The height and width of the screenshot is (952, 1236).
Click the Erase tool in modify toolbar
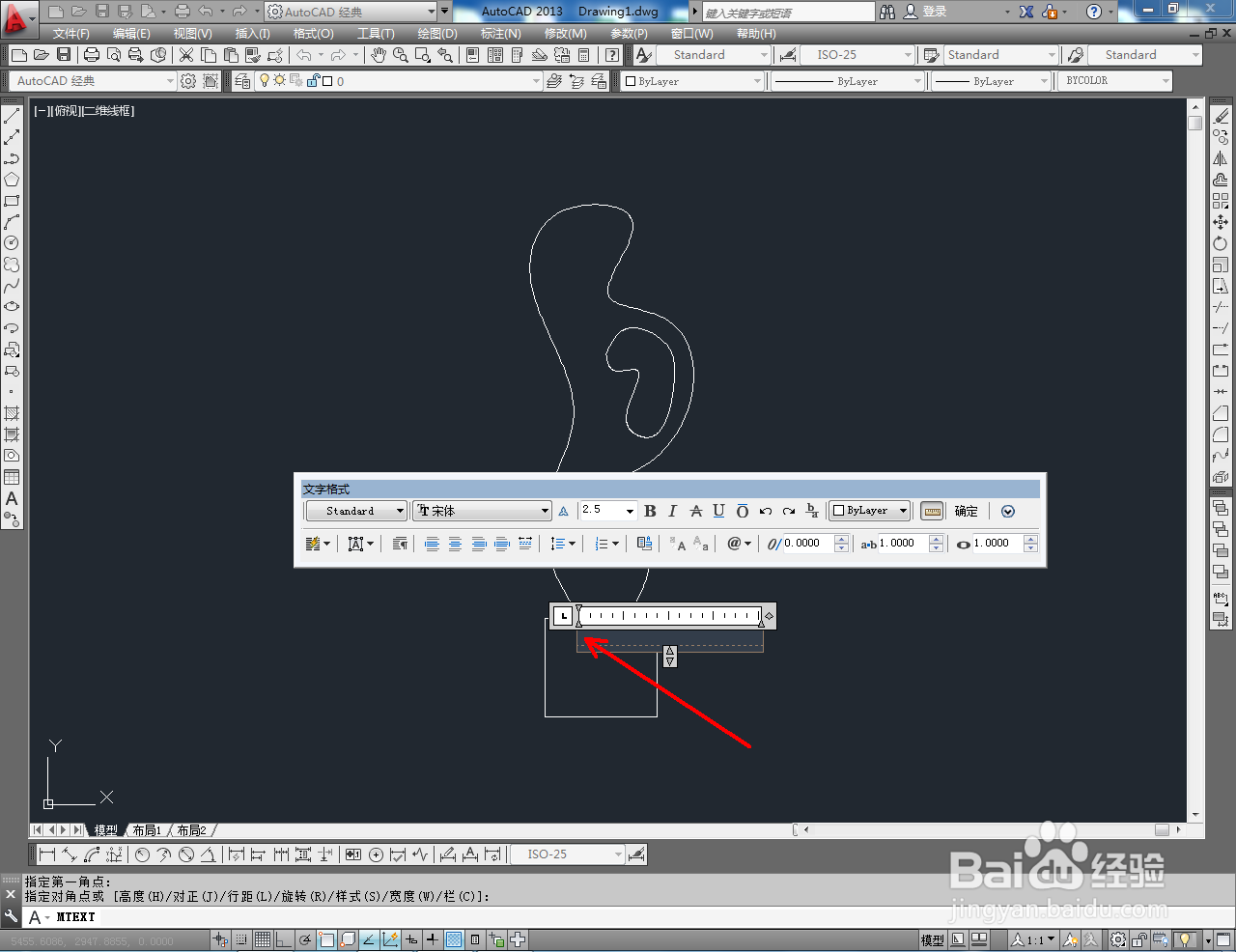pyautogui.click(x=1221, y=116)
